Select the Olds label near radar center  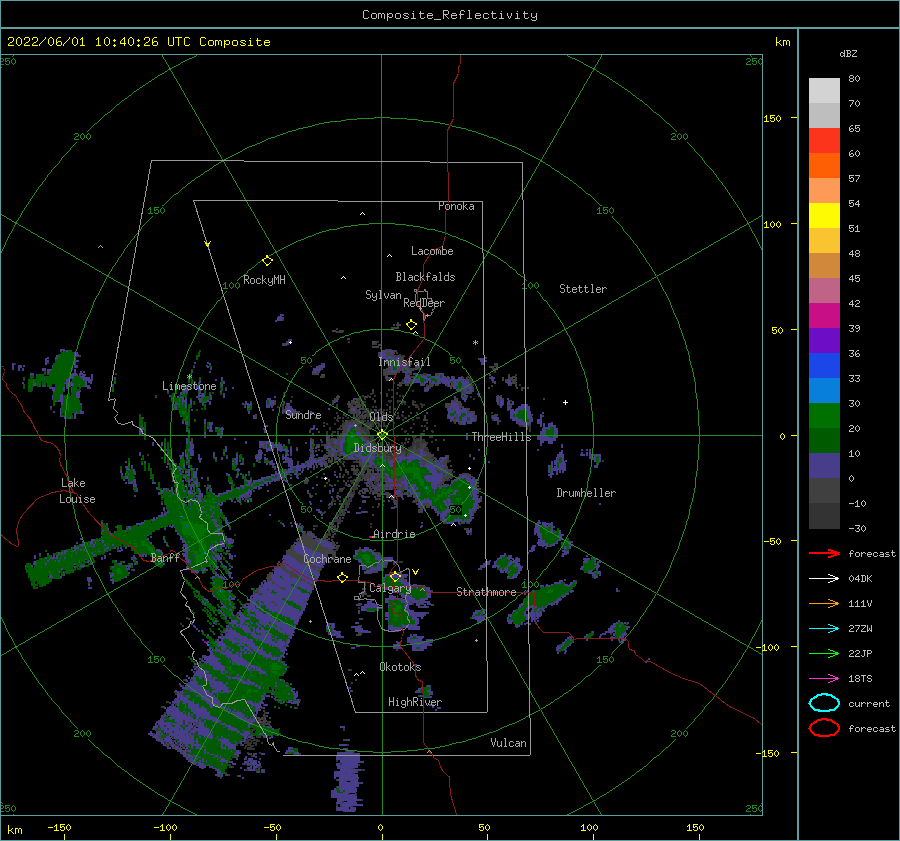coord(381,416)
